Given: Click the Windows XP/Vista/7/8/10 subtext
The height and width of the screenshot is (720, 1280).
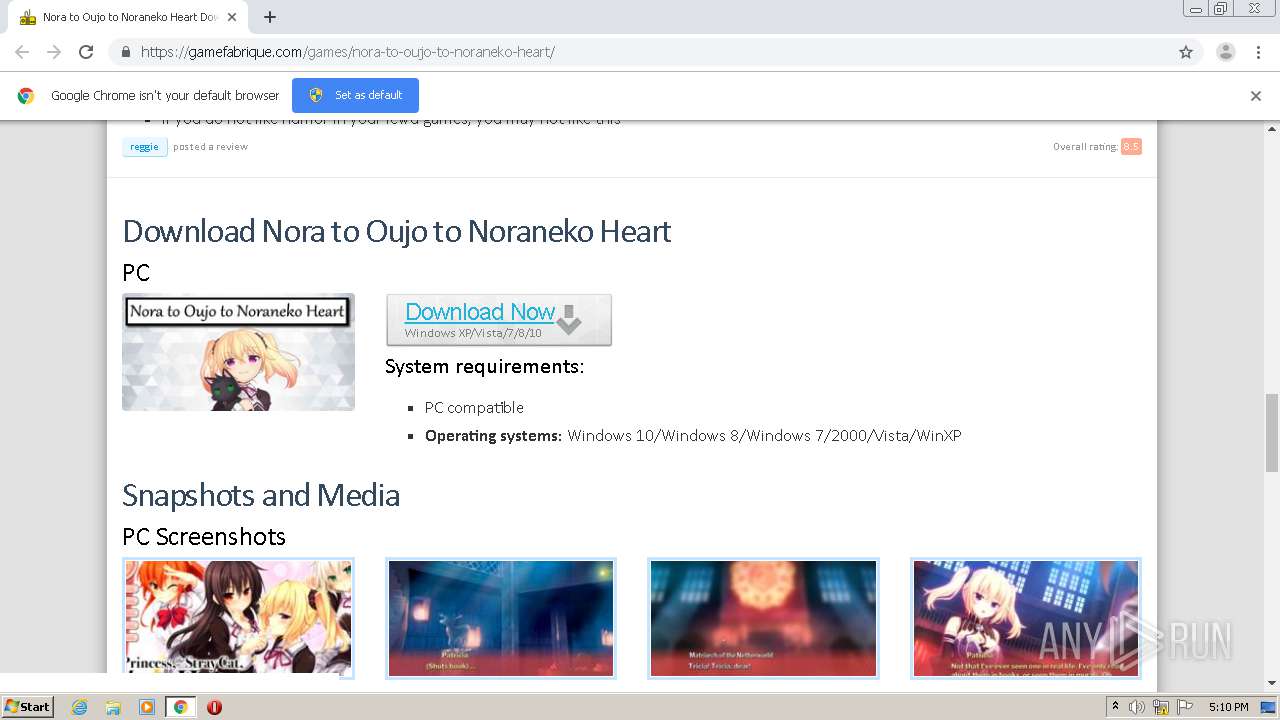Looking at the screenshot, I should pyautogui.click(x=473, y=333).
